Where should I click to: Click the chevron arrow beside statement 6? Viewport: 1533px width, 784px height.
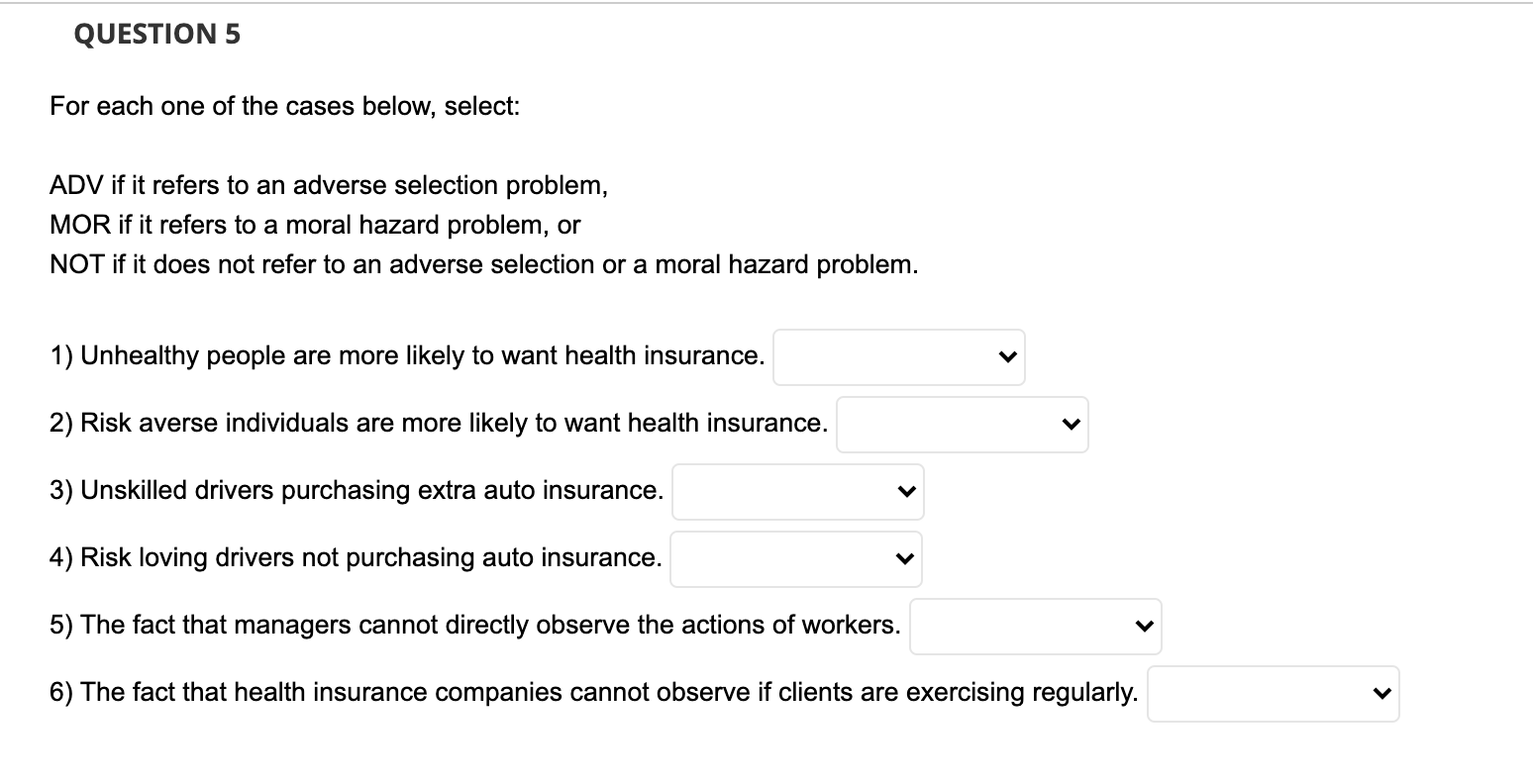[1381, 694]
